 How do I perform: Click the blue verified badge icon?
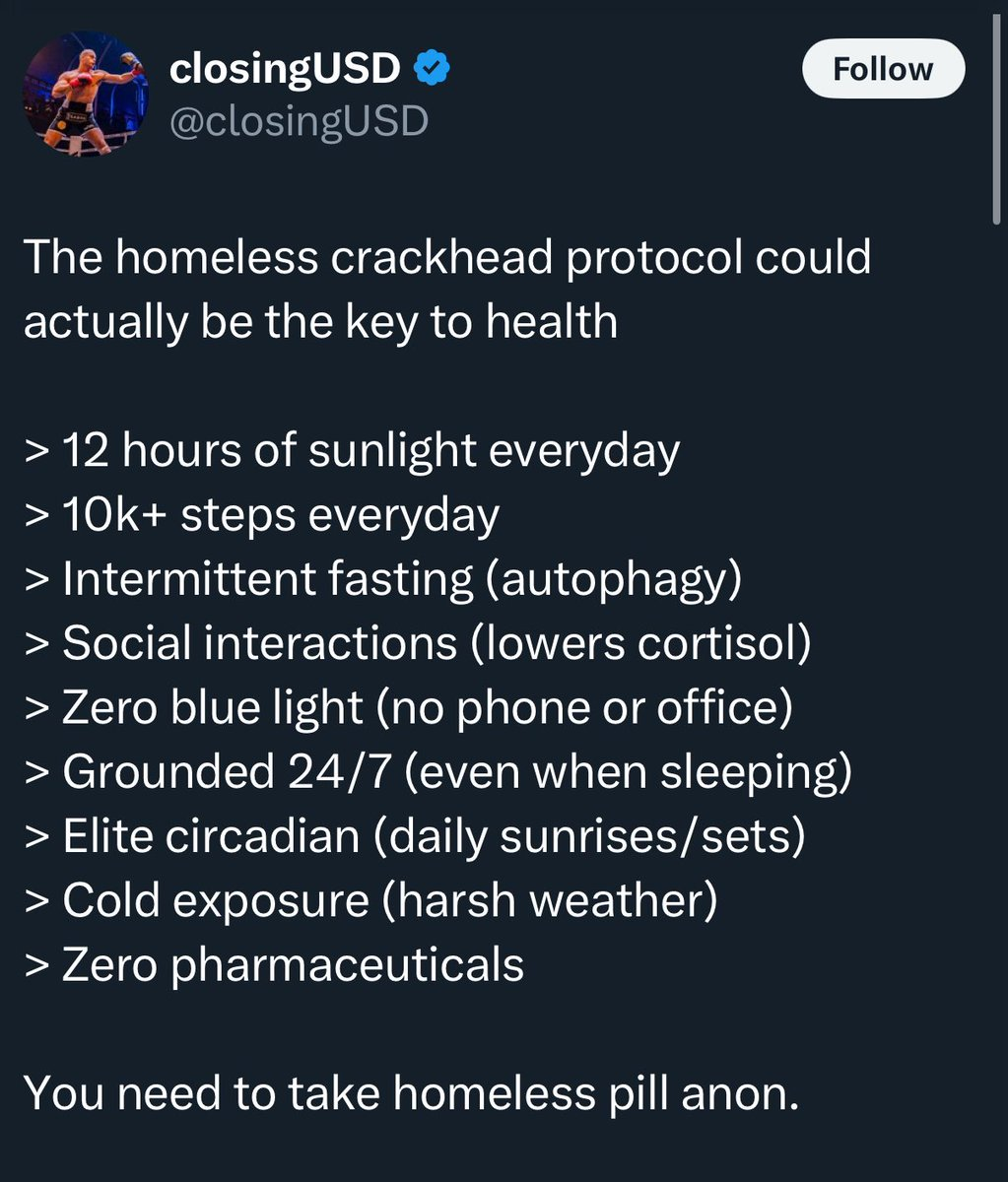tap(432, 68)
